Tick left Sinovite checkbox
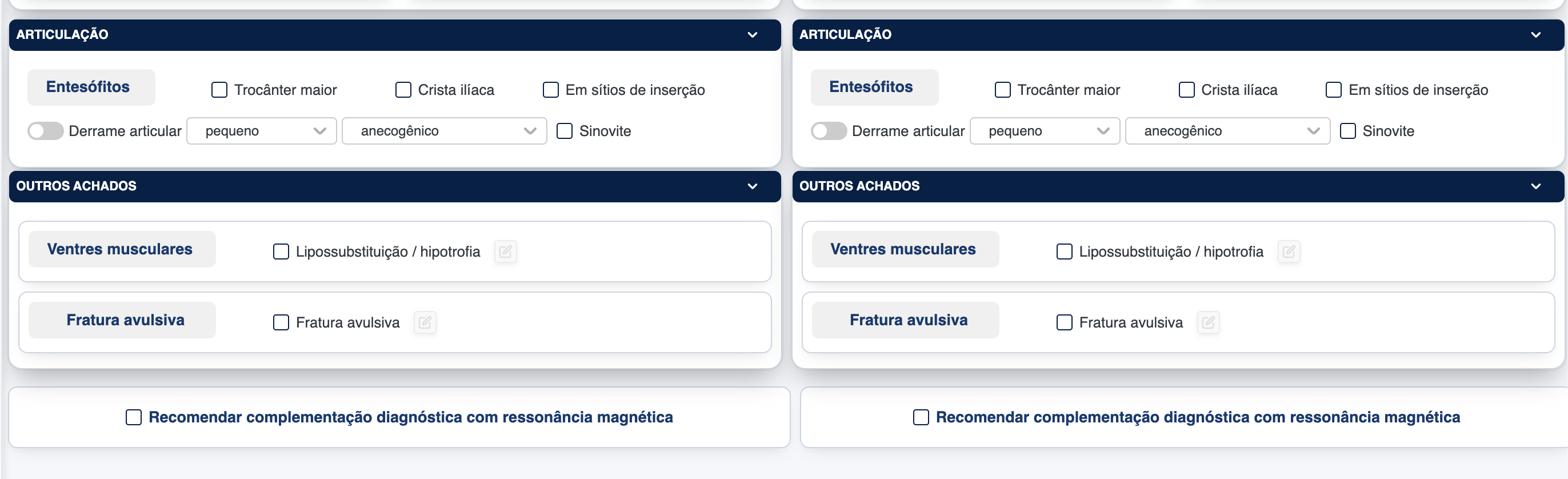The height and width of the screenshot is (479, 1568). tap(564, 131)
